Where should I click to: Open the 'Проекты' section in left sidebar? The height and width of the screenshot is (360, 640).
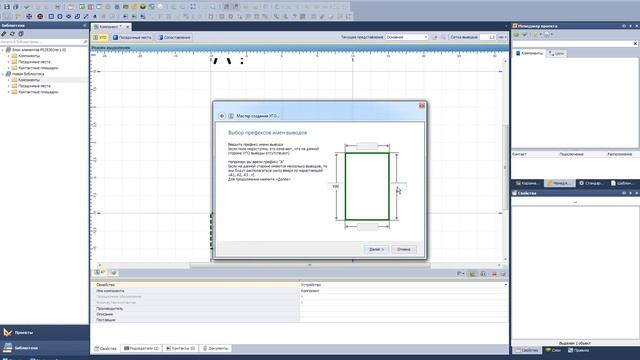(44, 333)
